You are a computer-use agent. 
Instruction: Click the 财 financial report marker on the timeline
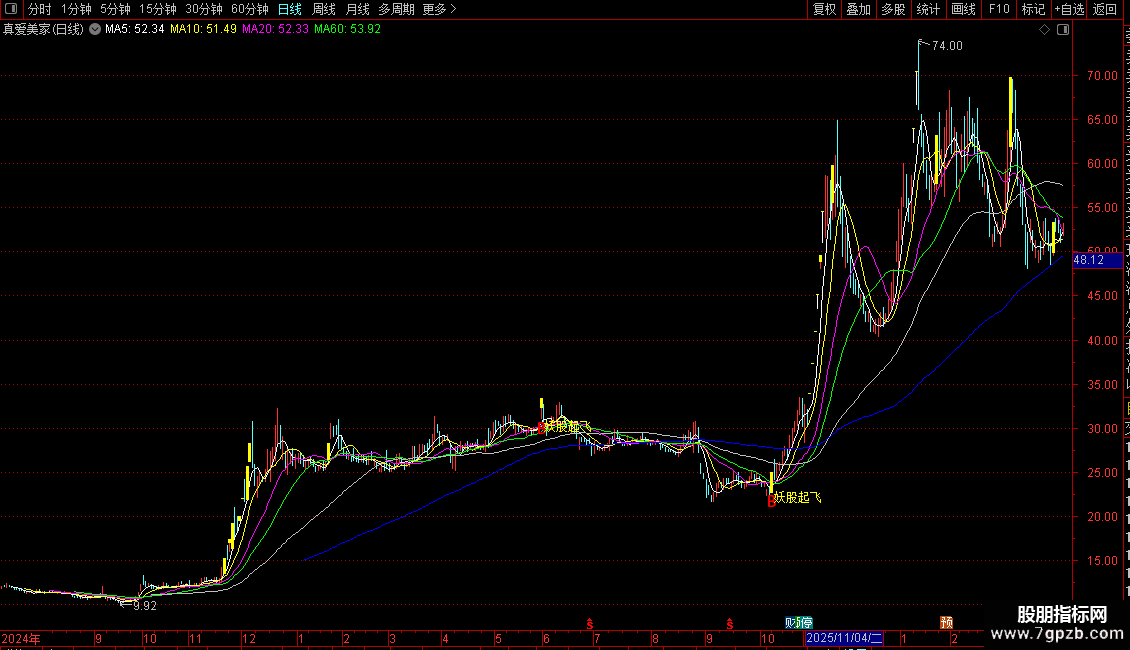pyautogui.click(x=790, y=623)
